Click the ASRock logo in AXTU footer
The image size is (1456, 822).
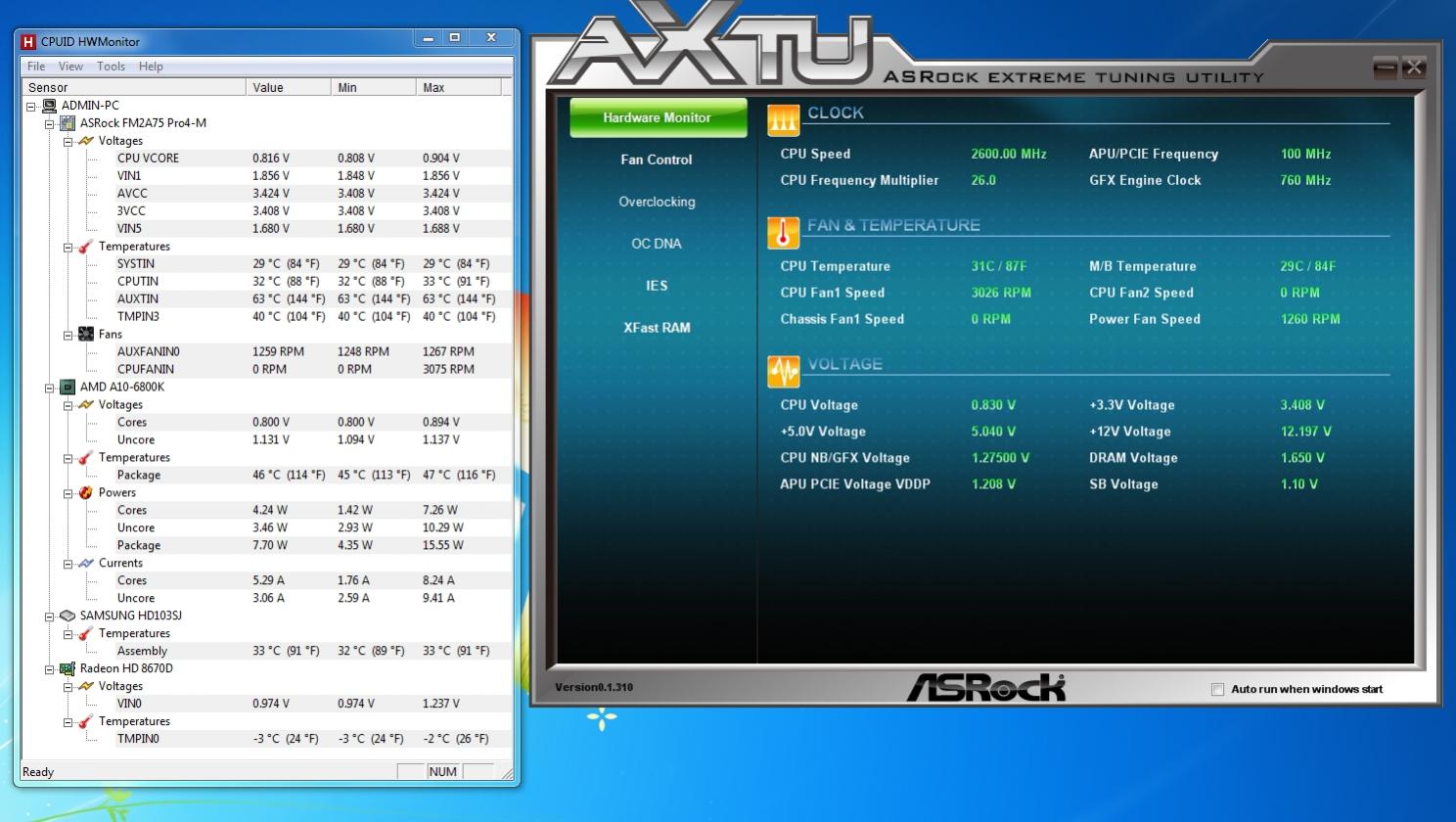coord(985,687)
